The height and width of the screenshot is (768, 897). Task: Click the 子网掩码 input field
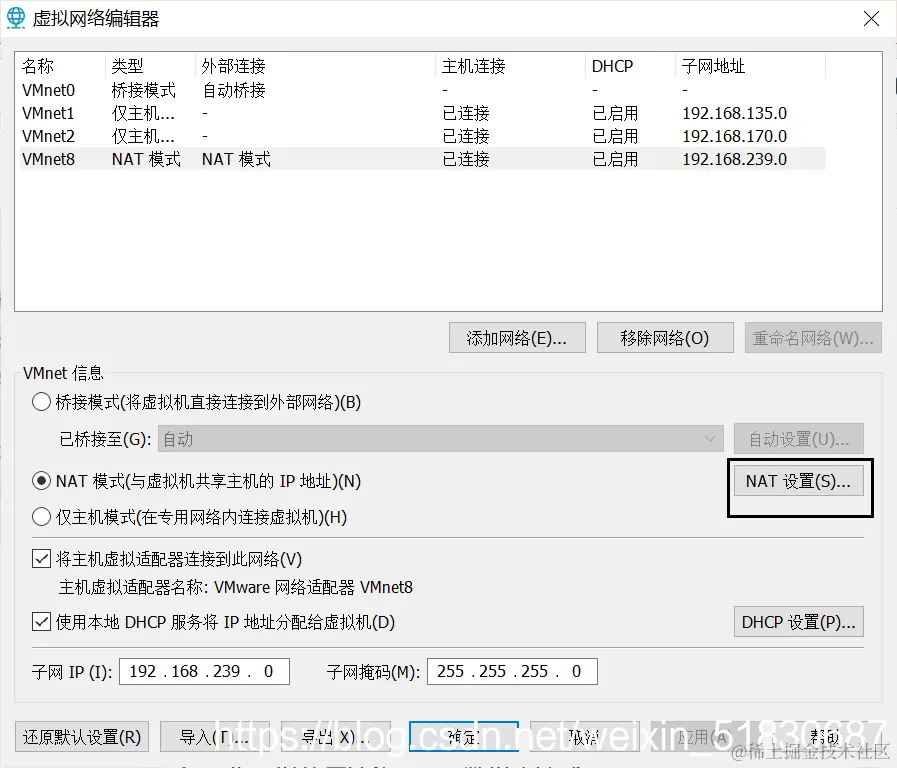pyautogui.click(x=512, y=671)
